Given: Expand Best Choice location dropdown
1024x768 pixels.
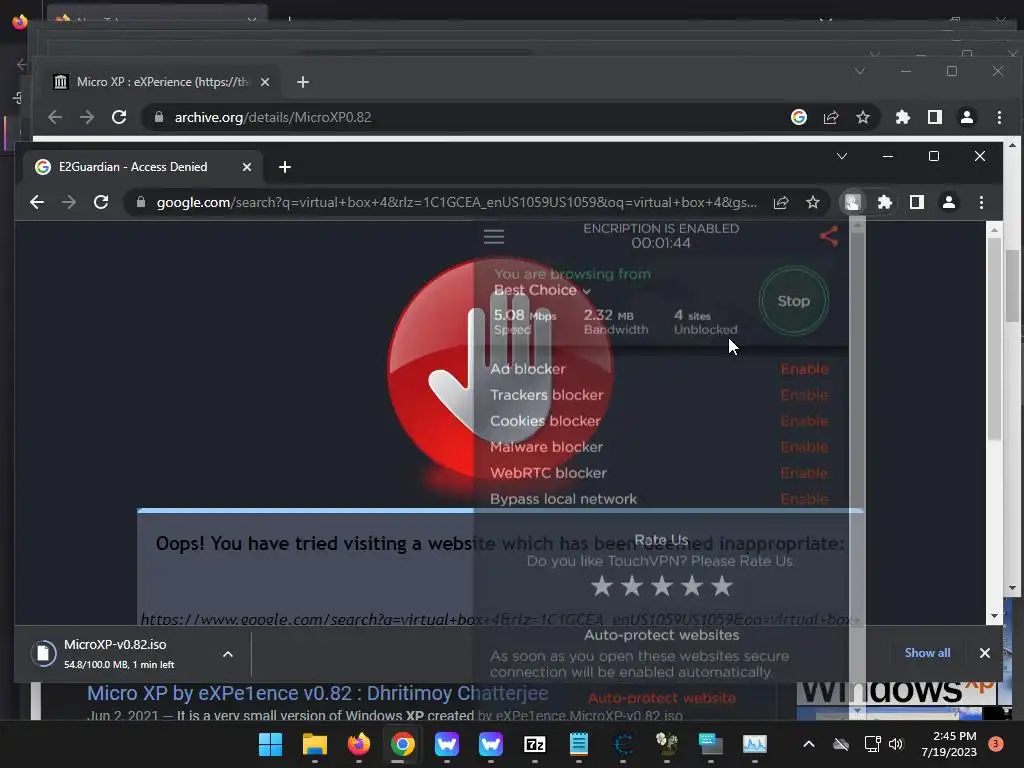Looking at the screenshot, I should (542, 290).
